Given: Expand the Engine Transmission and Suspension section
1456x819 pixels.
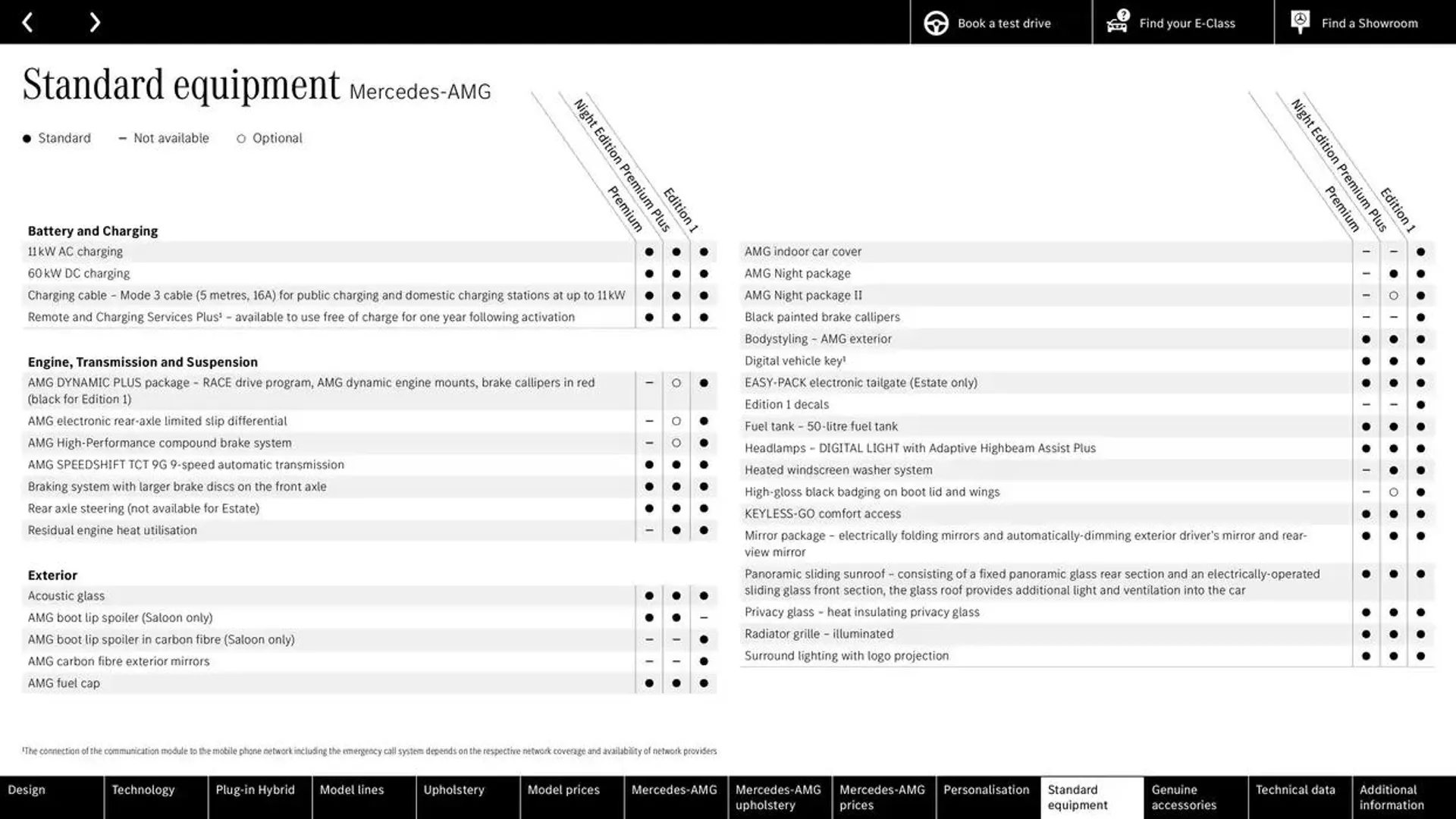Looking at the screenshot, I should [142, 361].
